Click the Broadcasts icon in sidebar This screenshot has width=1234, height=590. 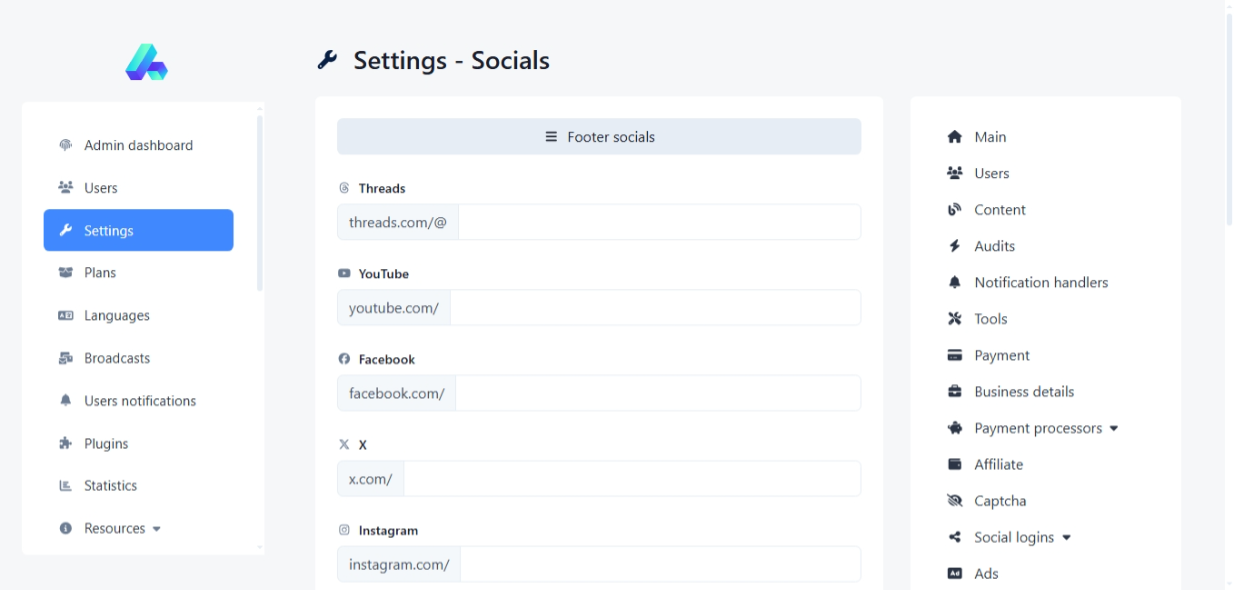(x=66, y=358)
